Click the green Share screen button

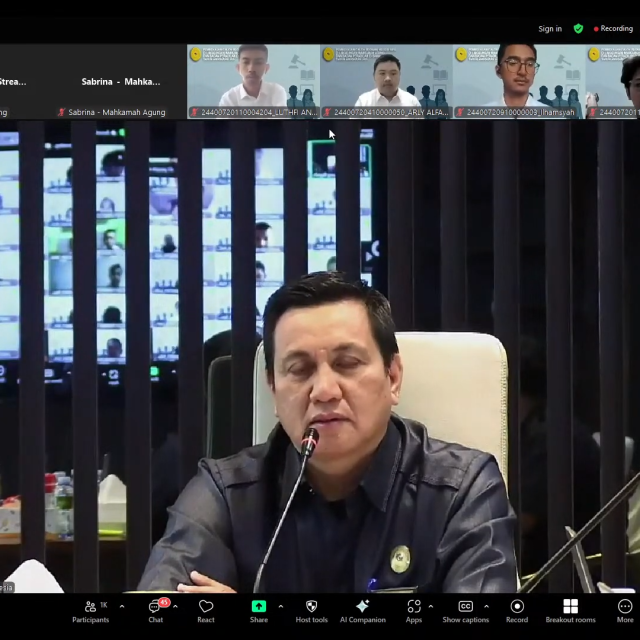coord(259,610)
